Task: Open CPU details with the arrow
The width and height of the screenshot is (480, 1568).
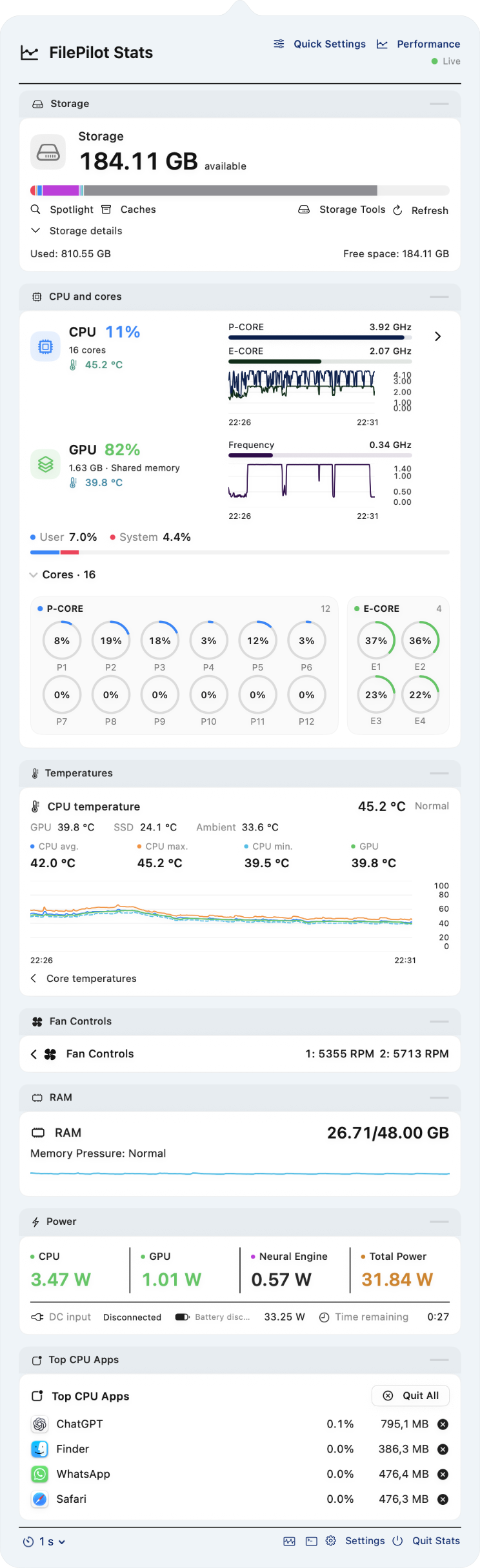Action: [x=438, y=337]
